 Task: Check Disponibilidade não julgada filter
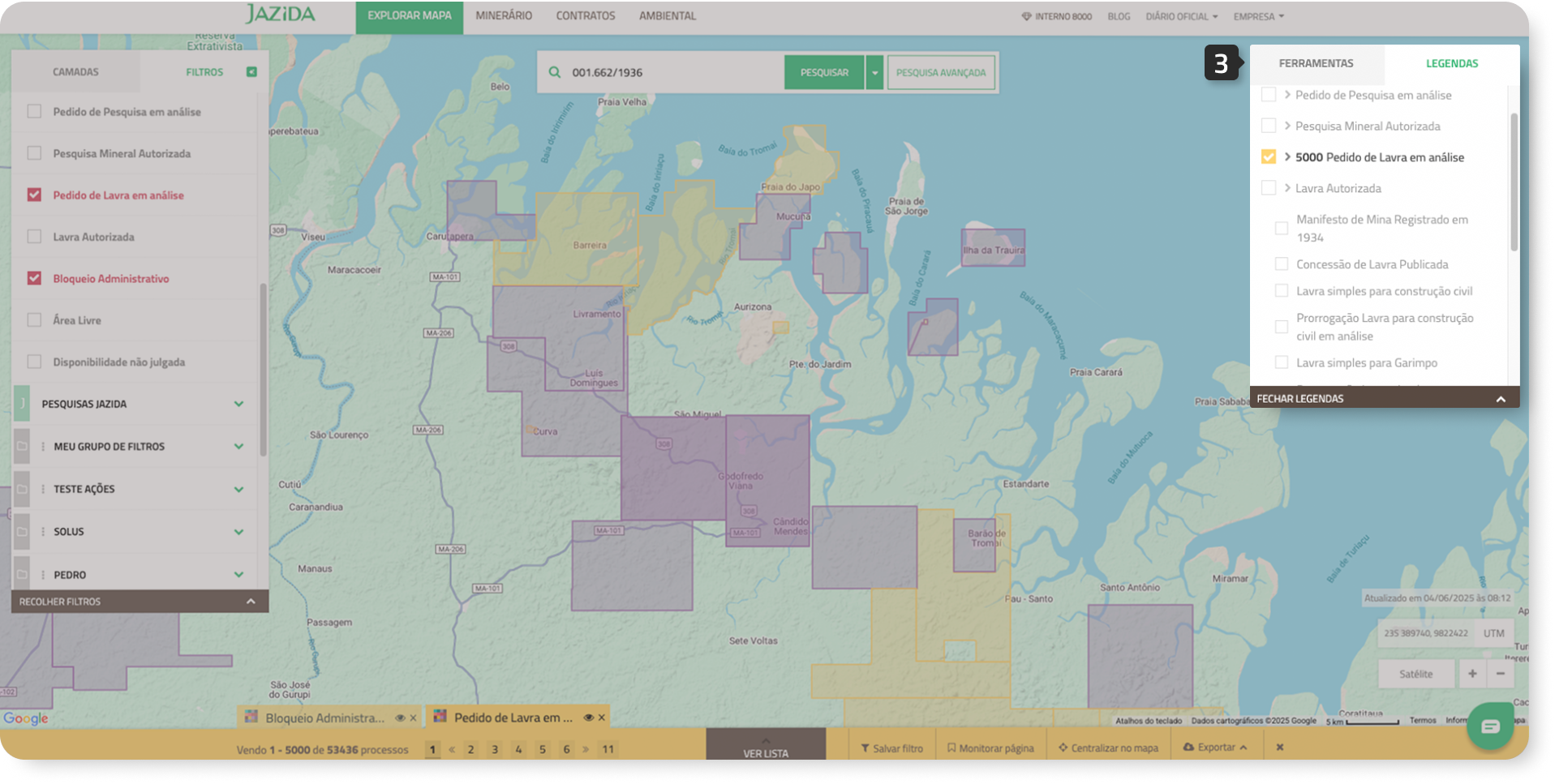pos(34,362)
